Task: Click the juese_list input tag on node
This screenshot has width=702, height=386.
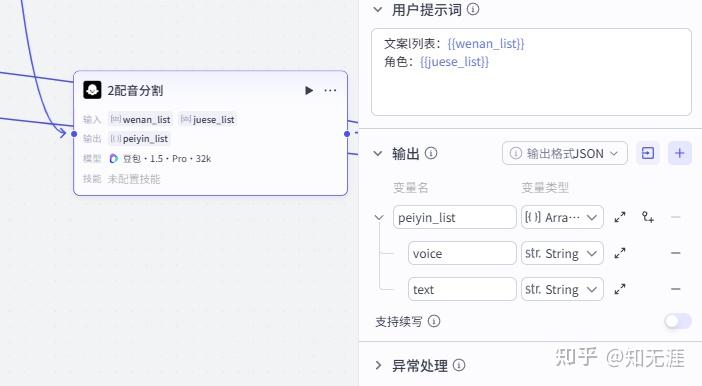Action: (207, 120)
